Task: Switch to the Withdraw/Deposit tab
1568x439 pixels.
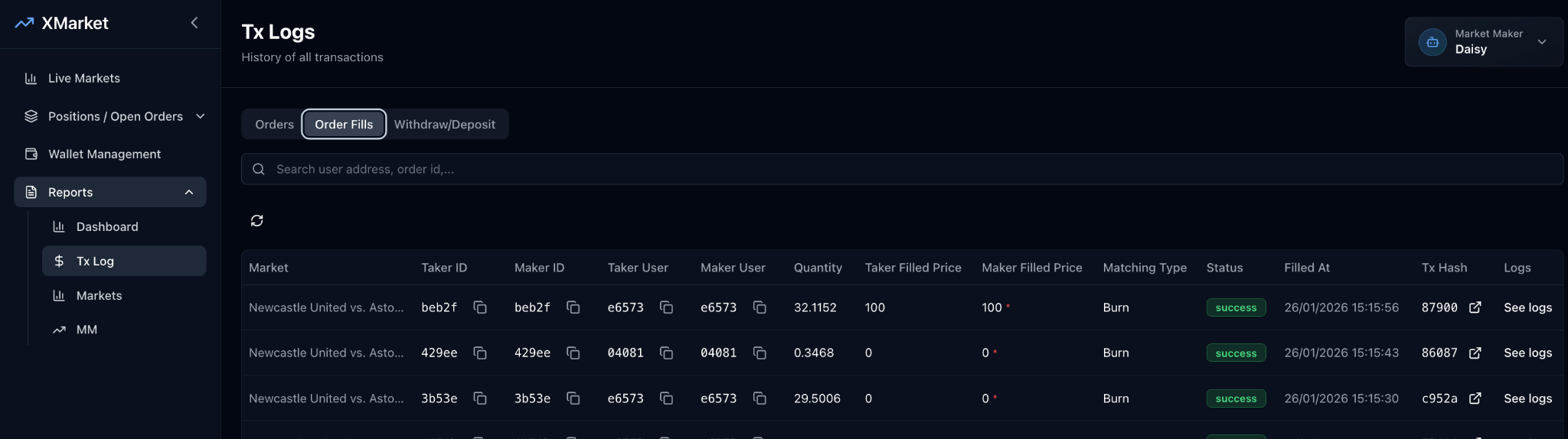Action: [444, 125]
